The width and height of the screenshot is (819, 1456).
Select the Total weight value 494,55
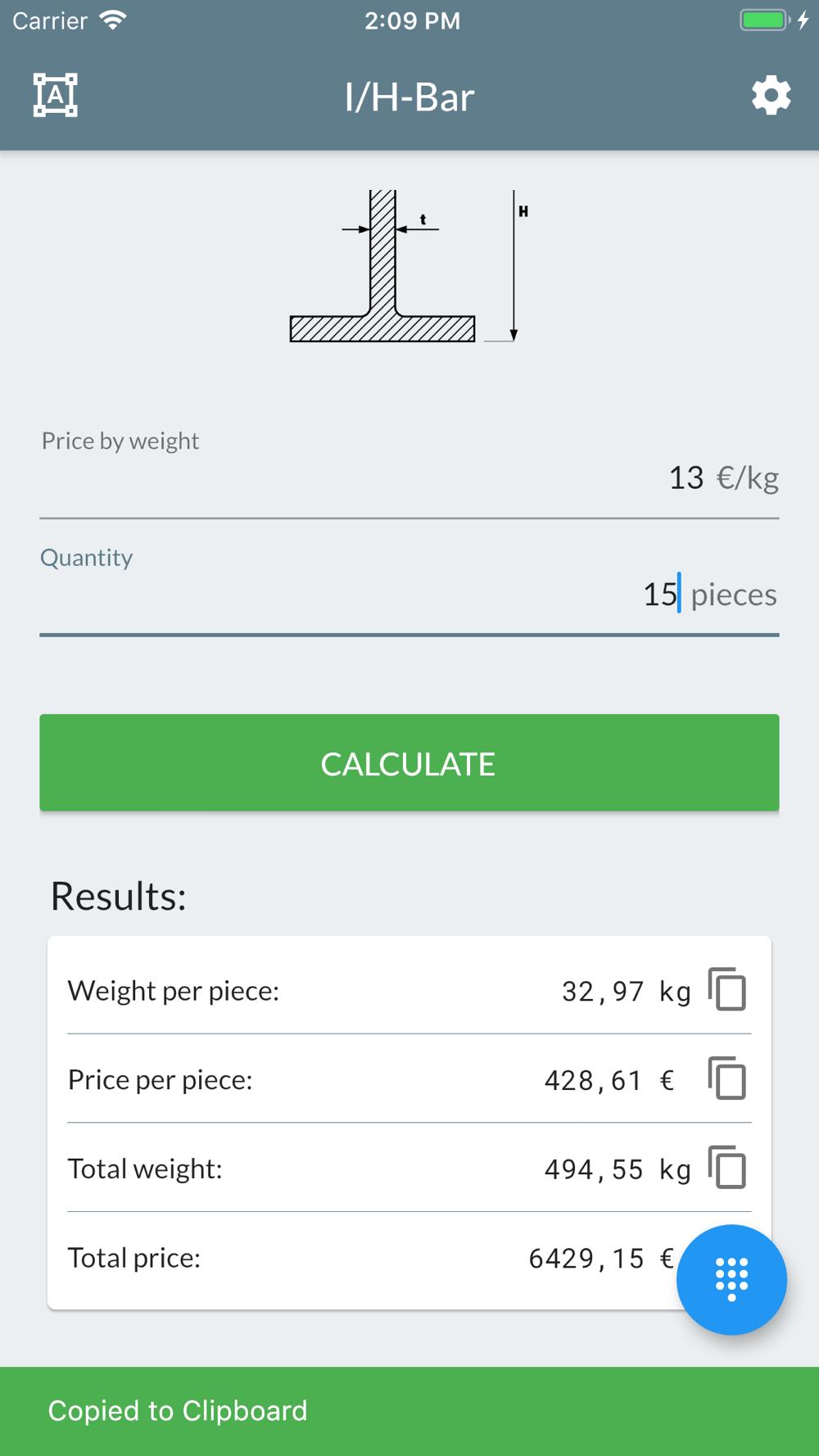(x=594, y=1169)
